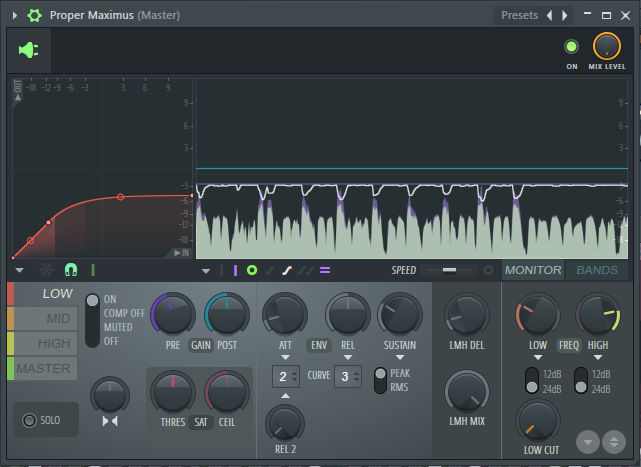This screenshot has height=467, width=641.
Task: Click the snowflake freeze icon
Action: point(47,270)
